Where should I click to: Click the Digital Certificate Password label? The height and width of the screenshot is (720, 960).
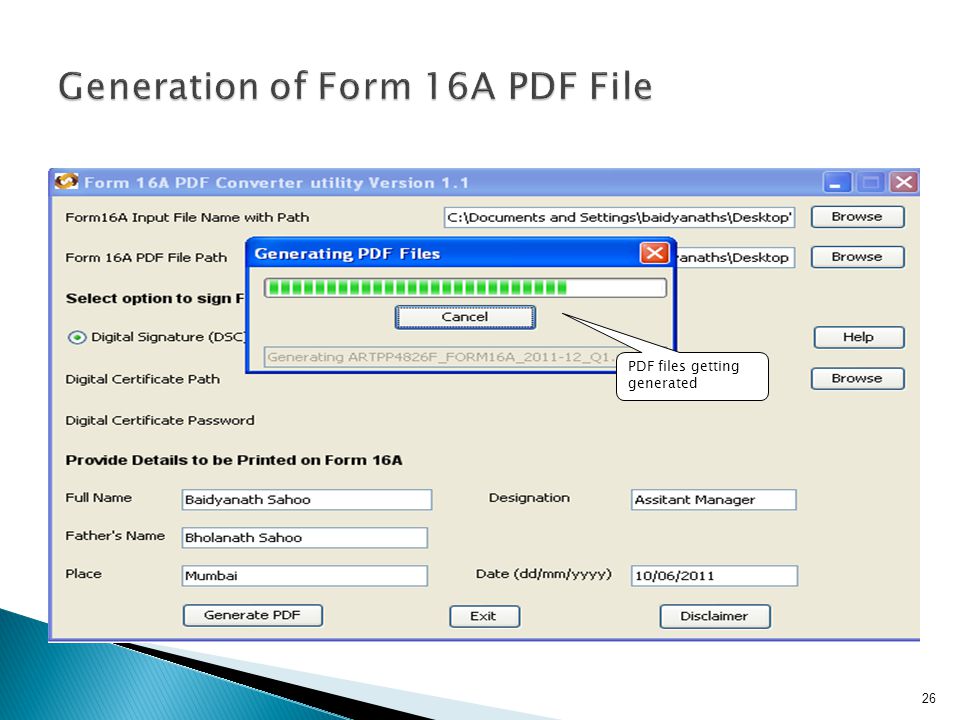(x=160, y=421)
